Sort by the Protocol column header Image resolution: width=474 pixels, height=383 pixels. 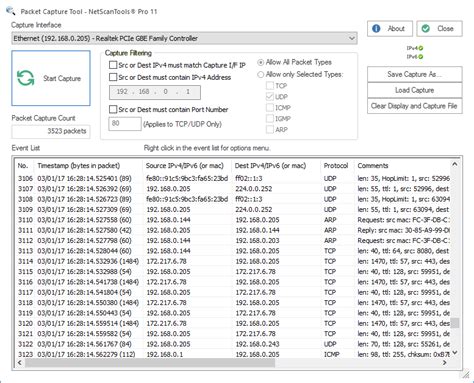click(337, 166)
